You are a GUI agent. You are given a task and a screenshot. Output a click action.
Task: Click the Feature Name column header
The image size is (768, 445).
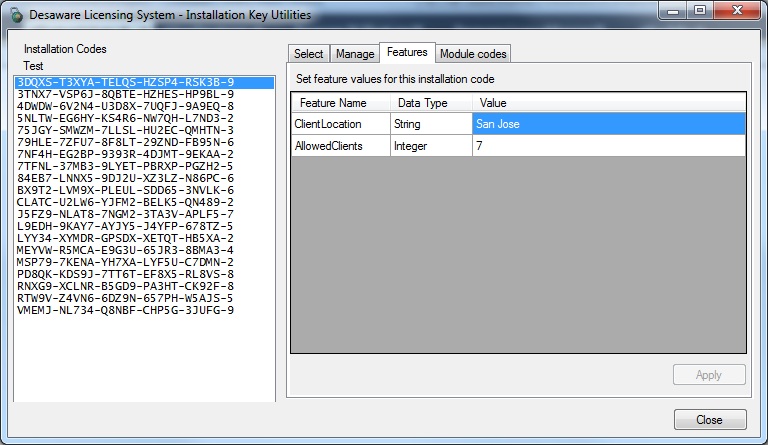click(341, 103)
